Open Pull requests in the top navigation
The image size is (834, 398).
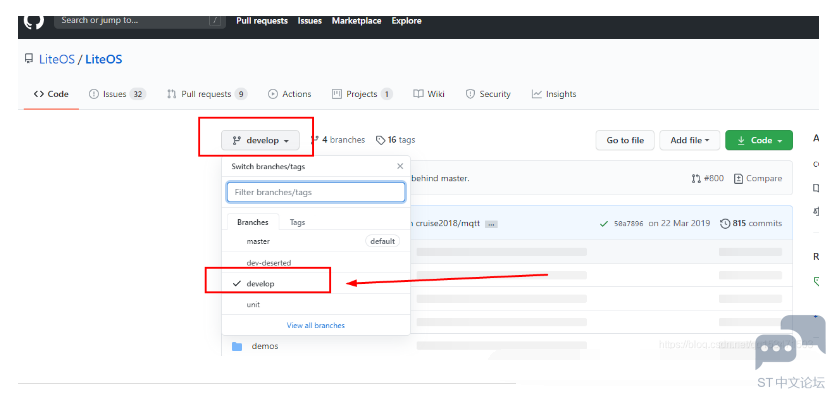(x=262, y=21)
